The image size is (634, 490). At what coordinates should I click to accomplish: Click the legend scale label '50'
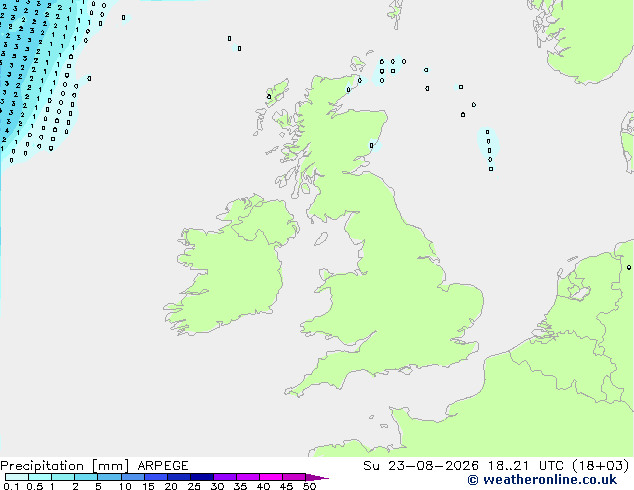tap(309, 486)
